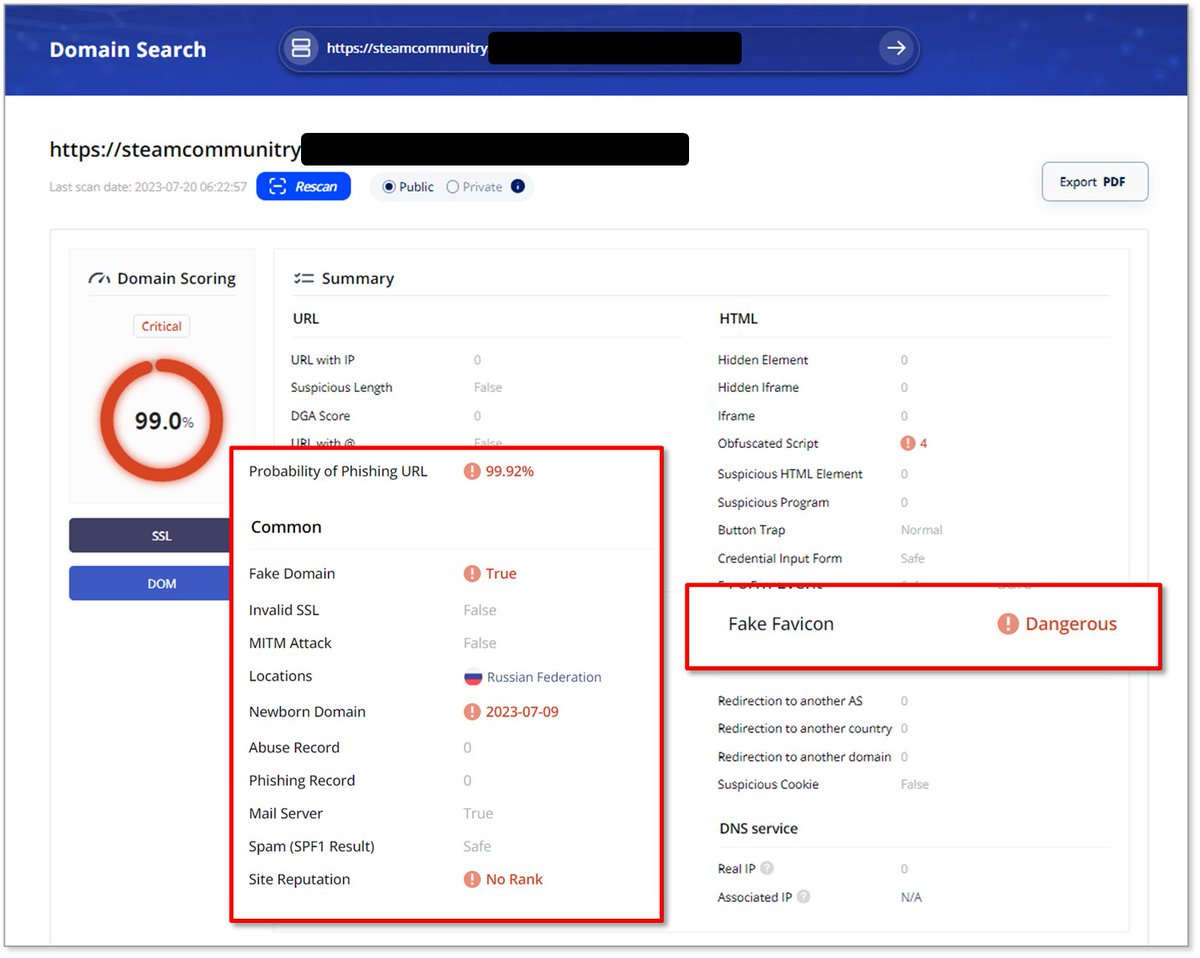Click the Russian Federation location link
This screenshot has width=1200, height=958.
[544, 677]
